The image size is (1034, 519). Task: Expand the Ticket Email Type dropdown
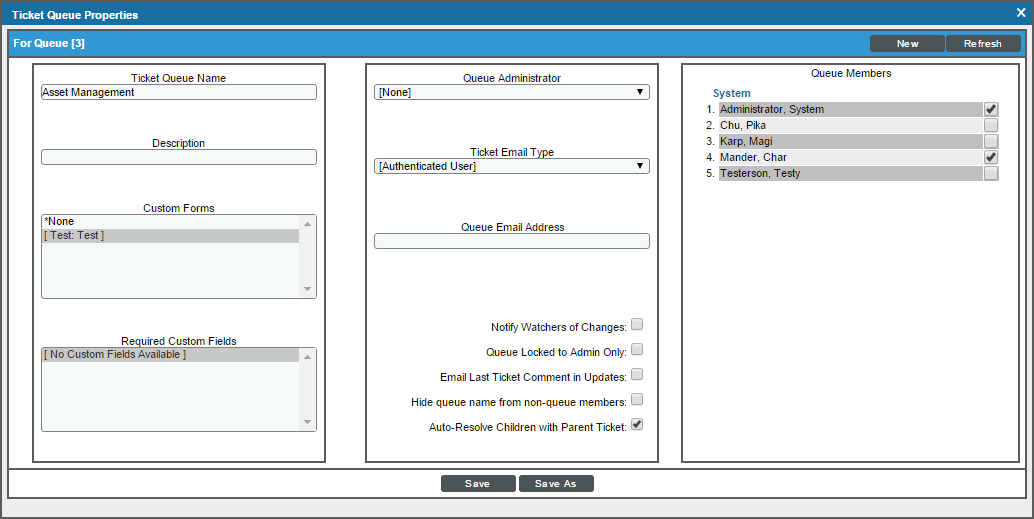coord(511,166)
